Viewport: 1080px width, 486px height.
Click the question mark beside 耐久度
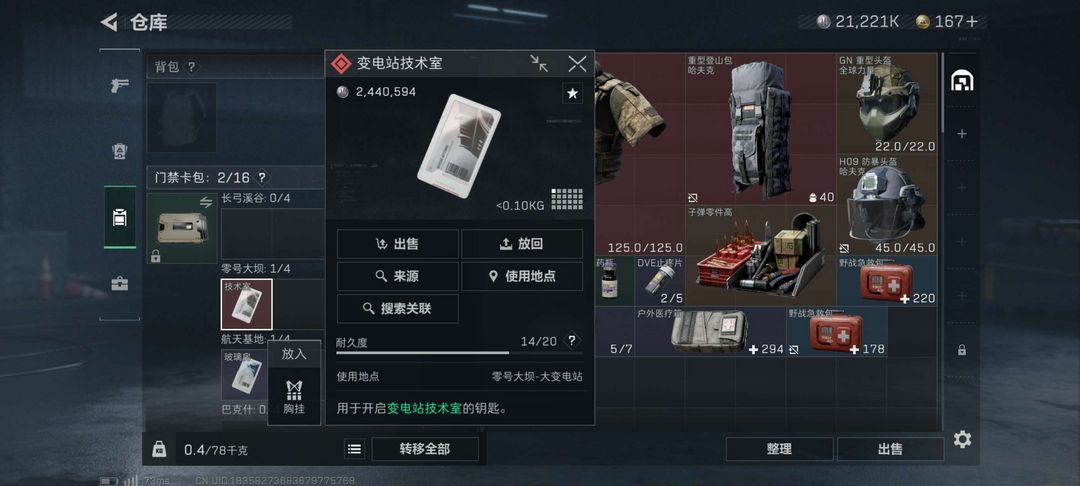572,341
